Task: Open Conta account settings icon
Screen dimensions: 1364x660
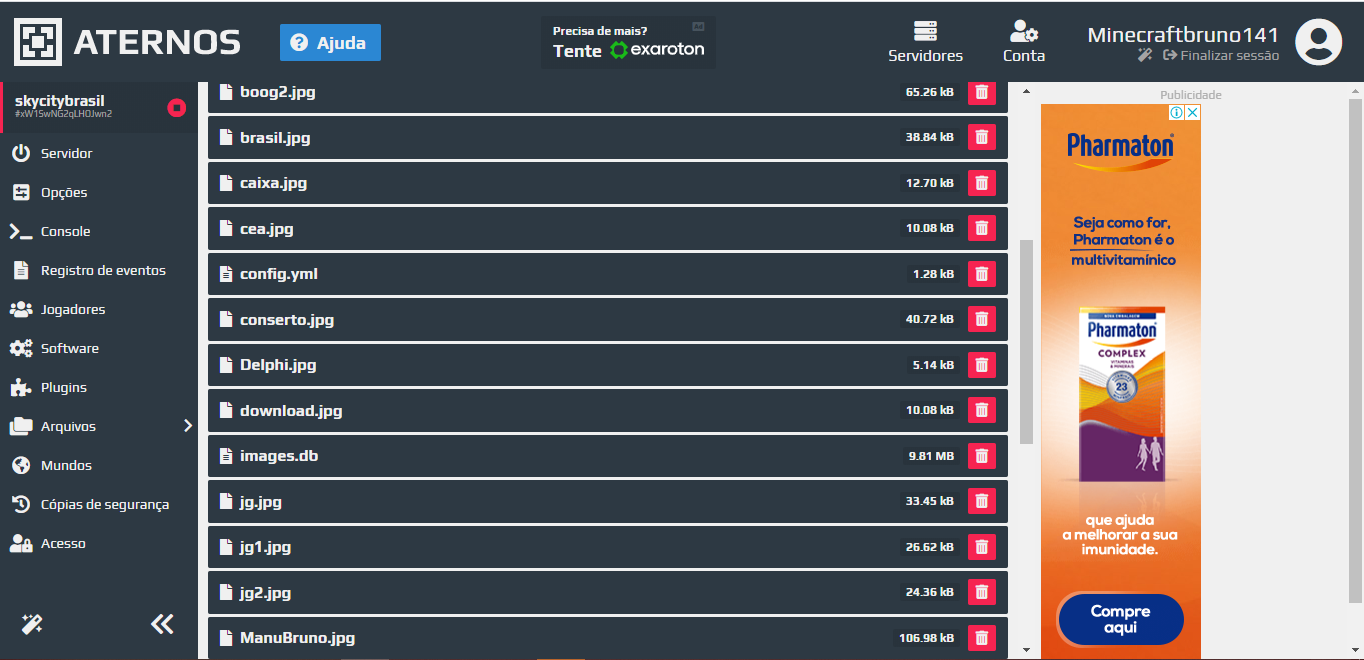Action: click(x=1024, y=31)
